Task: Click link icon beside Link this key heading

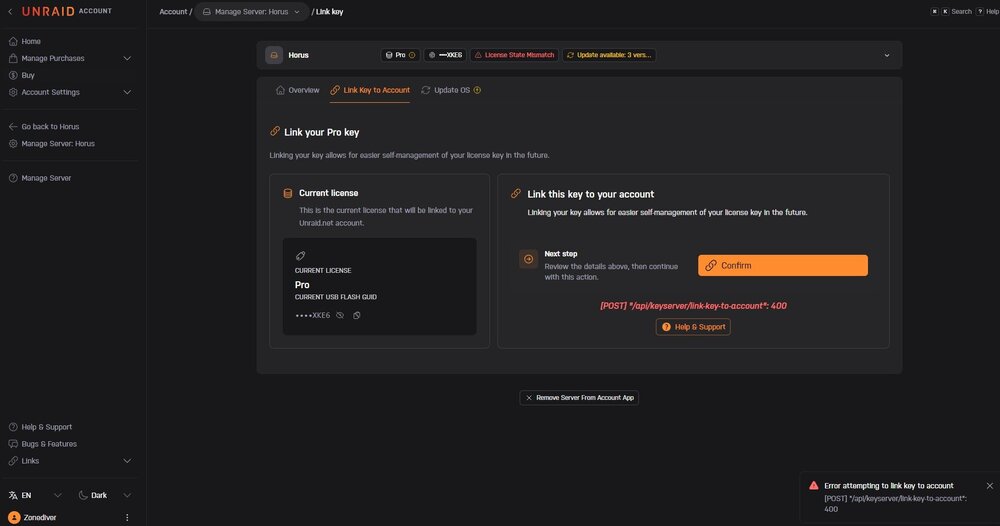Action: tap(516, 193)
